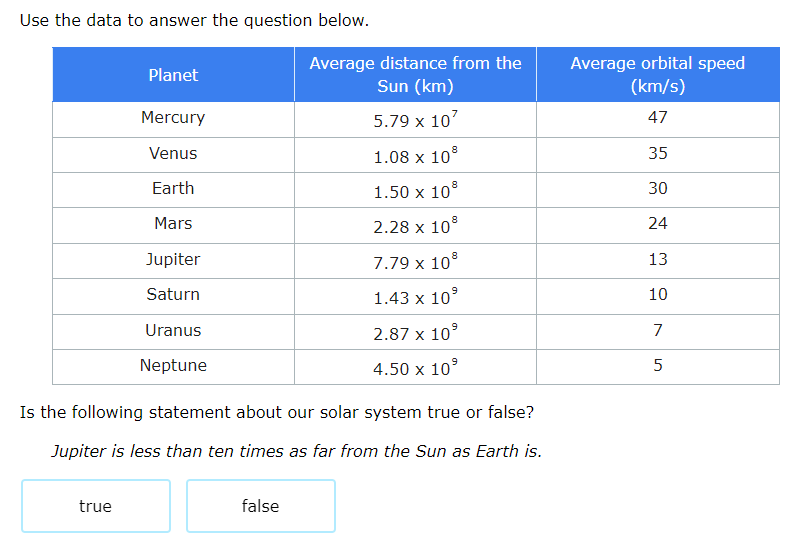The height and width of the screenshot is (555, 801).
Task: Click the Venus row label
Action: tap(173, 154)
